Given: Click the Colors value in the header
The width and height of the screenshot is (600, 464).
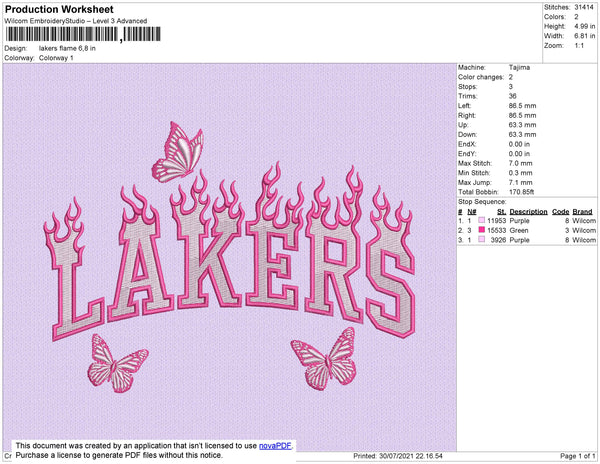Looking at the screenshot, I should (576, 17).
